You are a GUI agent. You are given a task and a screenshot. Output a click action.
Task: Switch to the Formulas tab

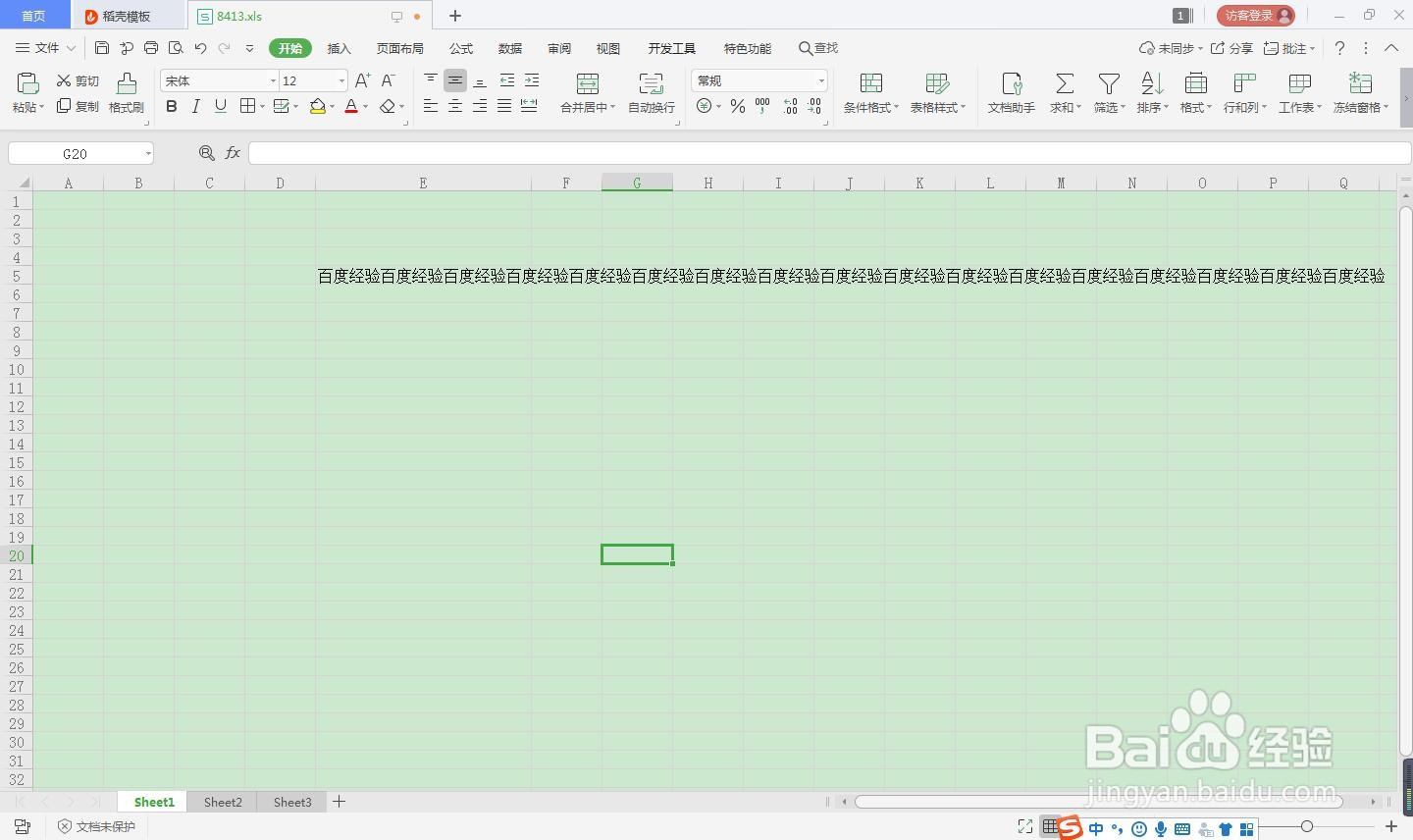pos(461,48)
